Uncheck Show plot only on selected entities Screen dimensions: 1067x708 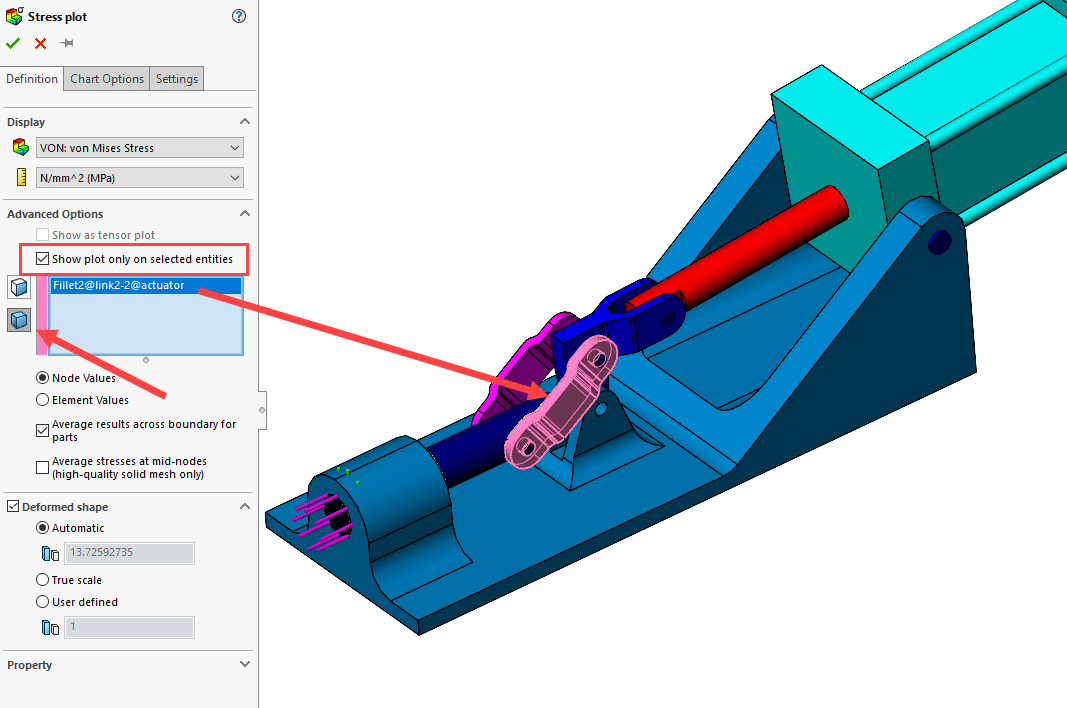(x=41, y=258)
